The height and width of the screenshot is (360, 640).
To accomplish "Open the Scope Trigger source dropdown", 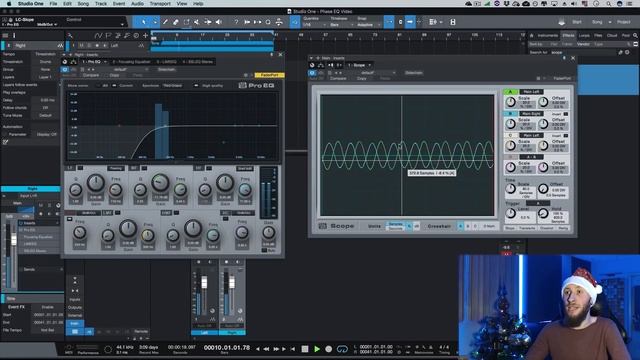I will pos(538,203).
